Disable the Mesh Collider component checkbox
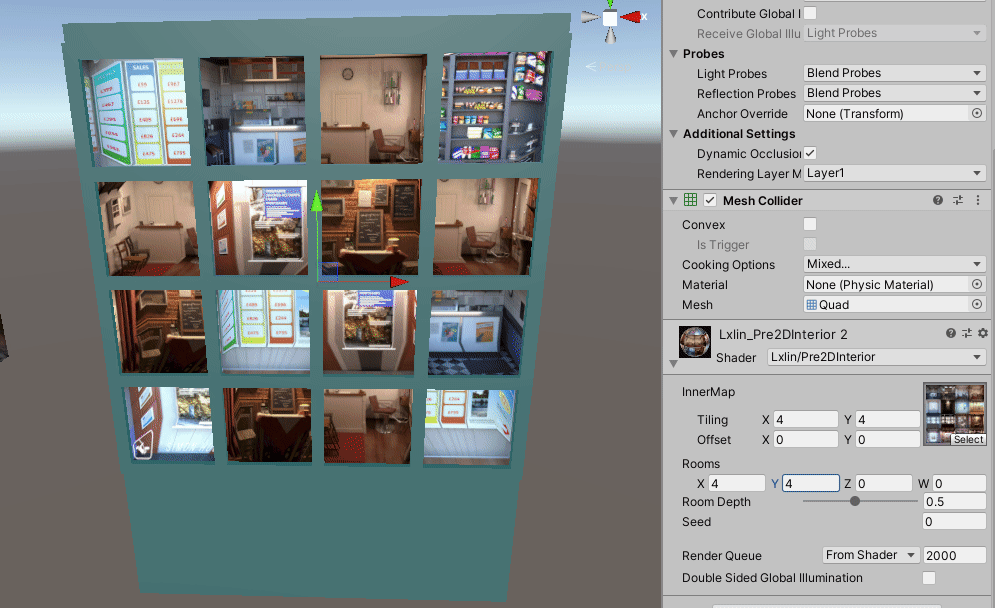 coord(710,201)
